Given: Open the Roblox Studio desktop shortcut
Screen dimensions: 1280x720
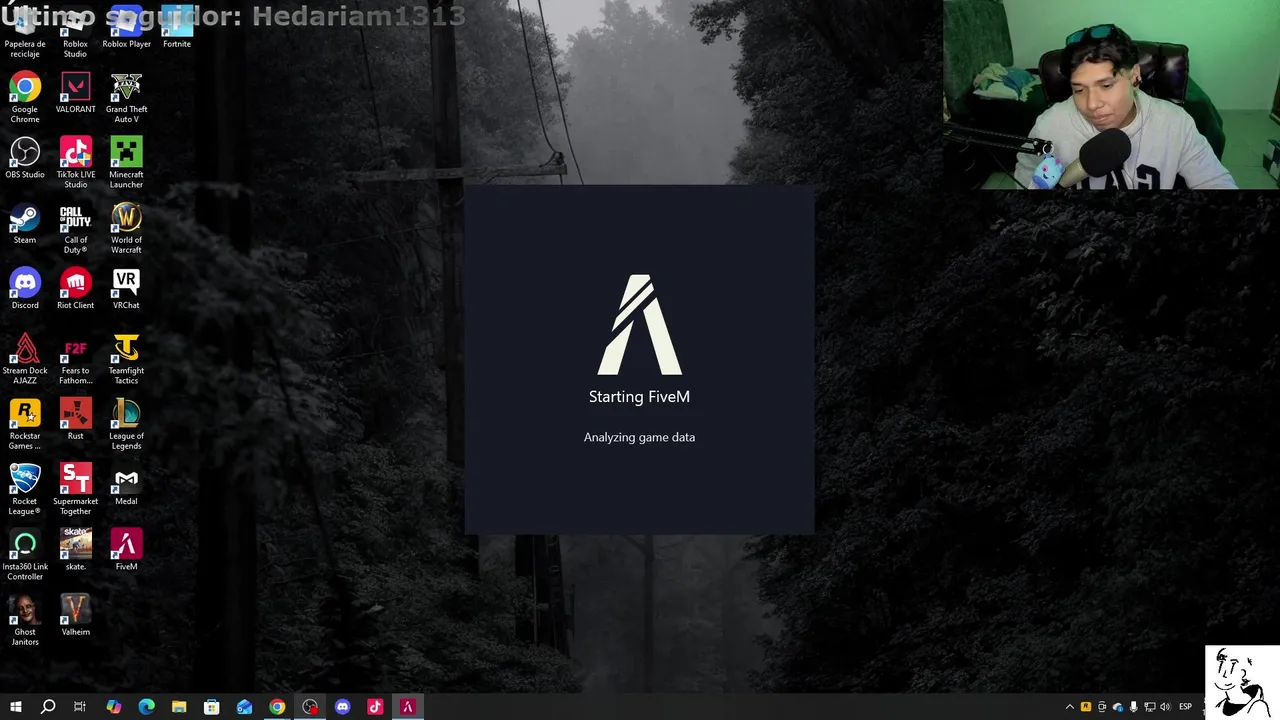Looking at the screenshot, I should [75, 32].
